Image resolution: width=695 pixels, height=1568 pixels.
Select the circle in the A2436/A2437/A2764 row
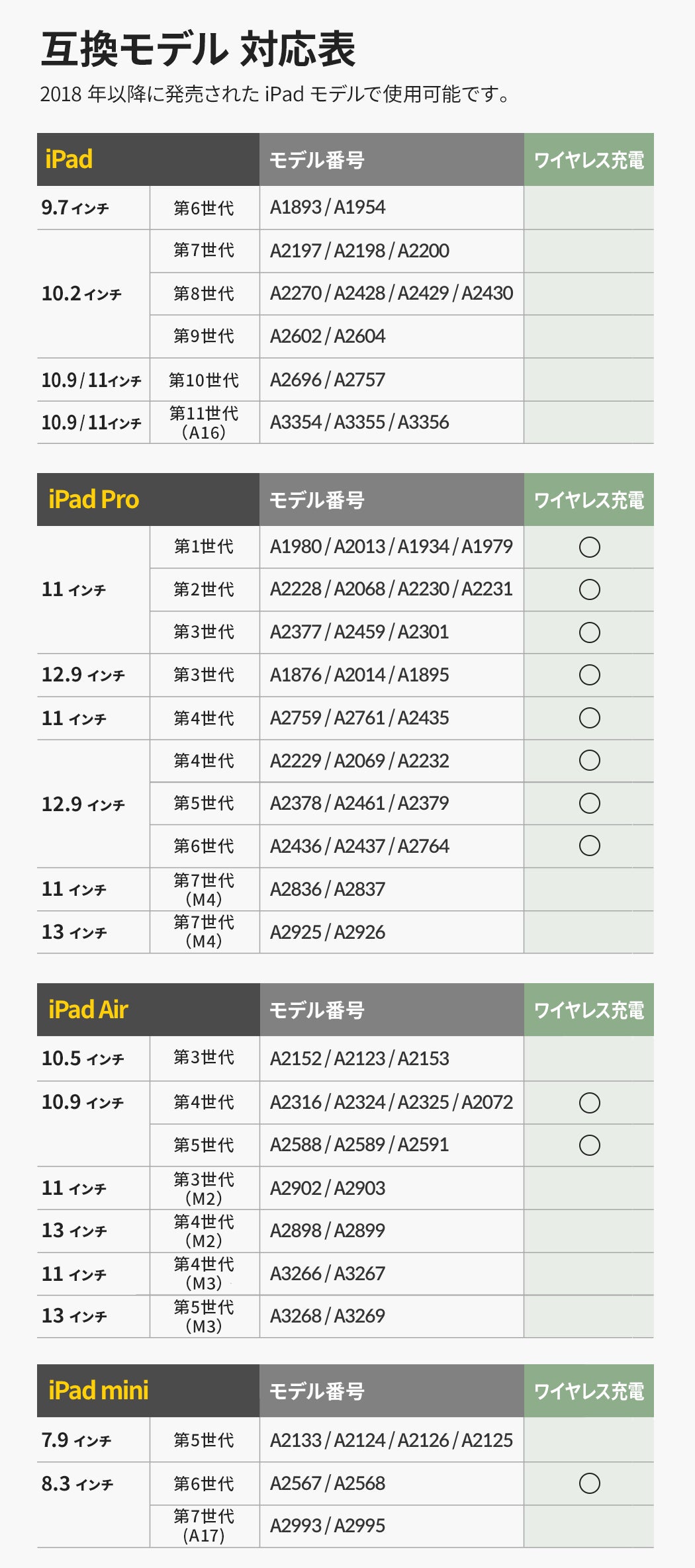589,846
